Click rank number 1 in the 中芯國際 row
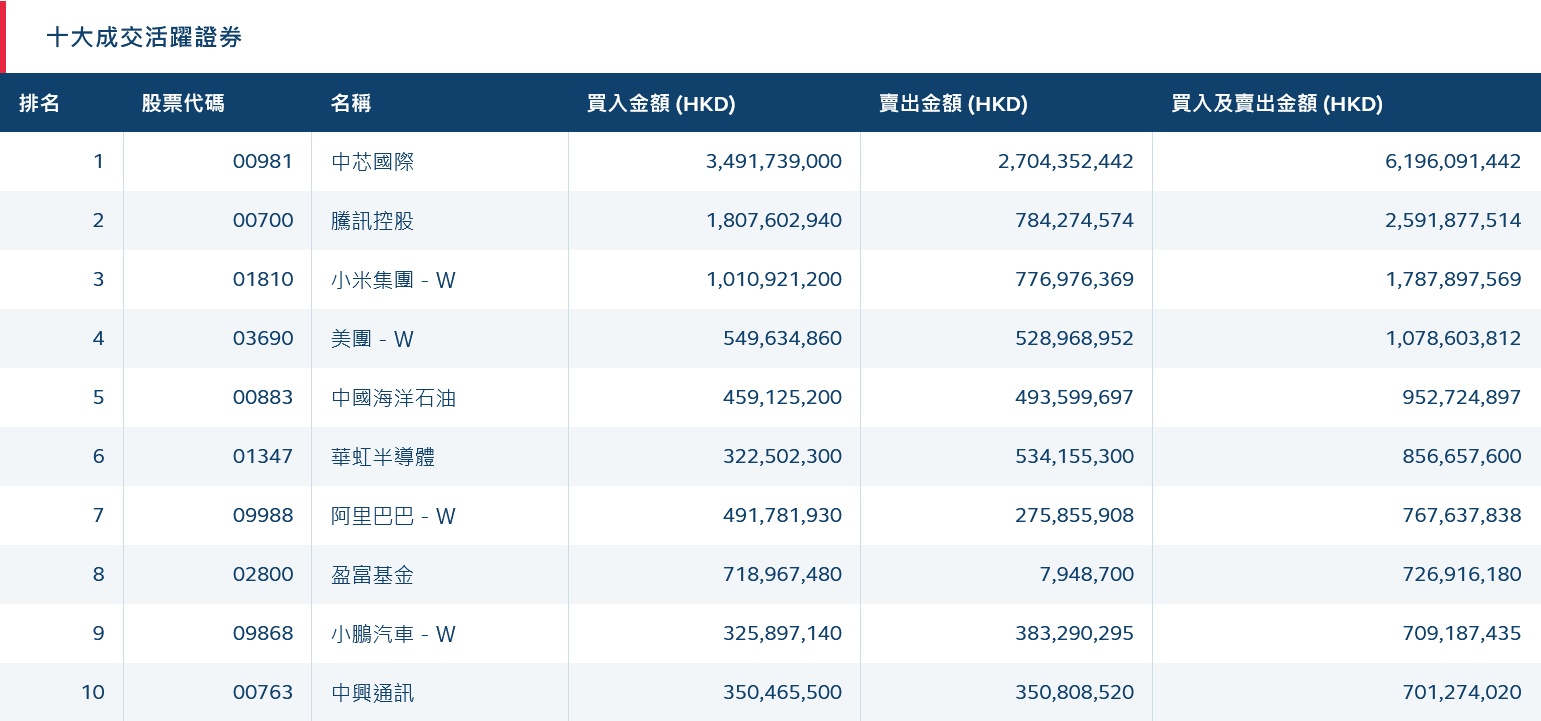This screenshot has width=1541, height=721. (x=98, y=161)
